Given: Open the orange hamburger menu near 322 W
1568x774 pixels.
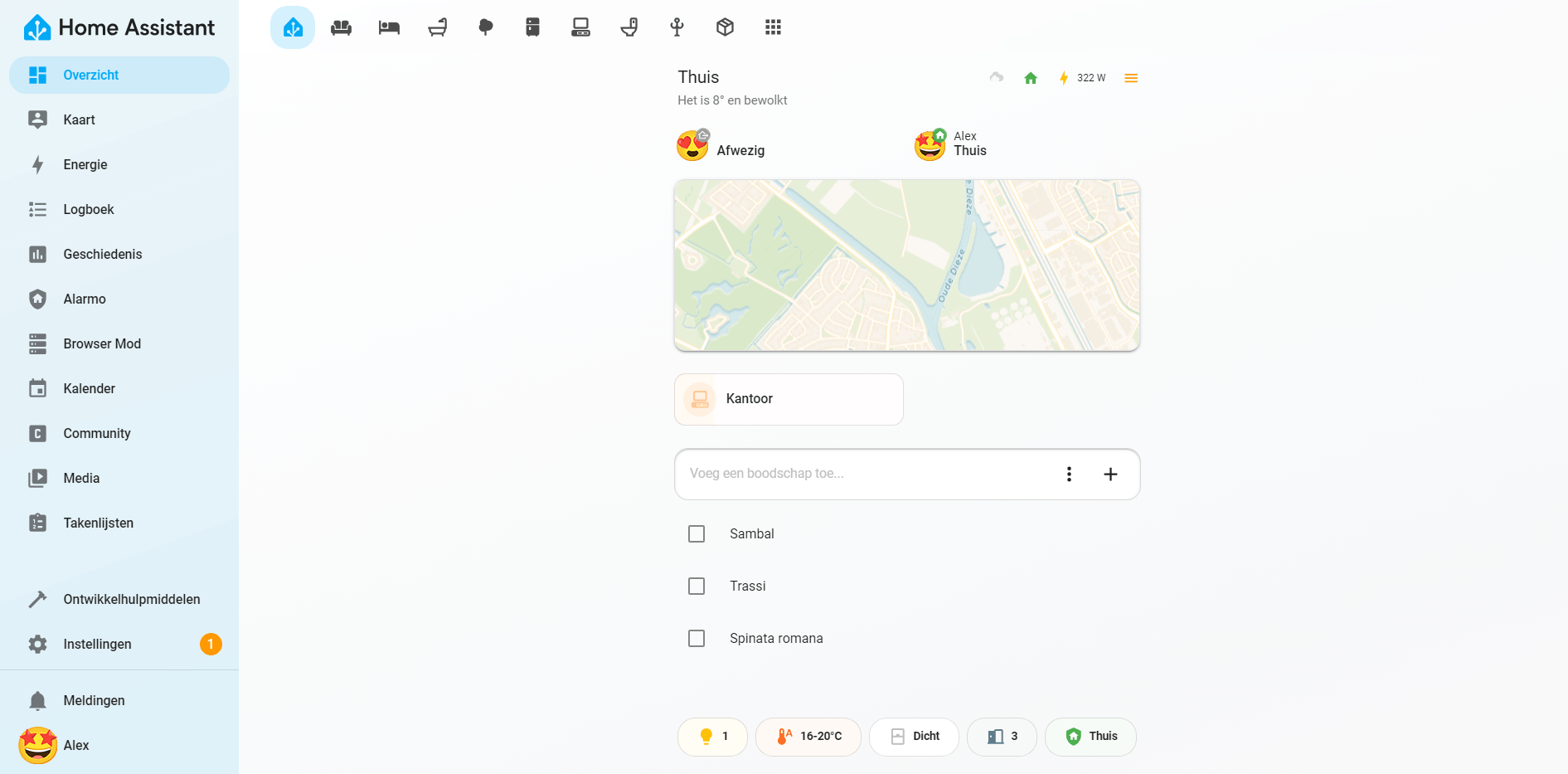Looking at the screenshot, I should click(x=1131, y=77).
